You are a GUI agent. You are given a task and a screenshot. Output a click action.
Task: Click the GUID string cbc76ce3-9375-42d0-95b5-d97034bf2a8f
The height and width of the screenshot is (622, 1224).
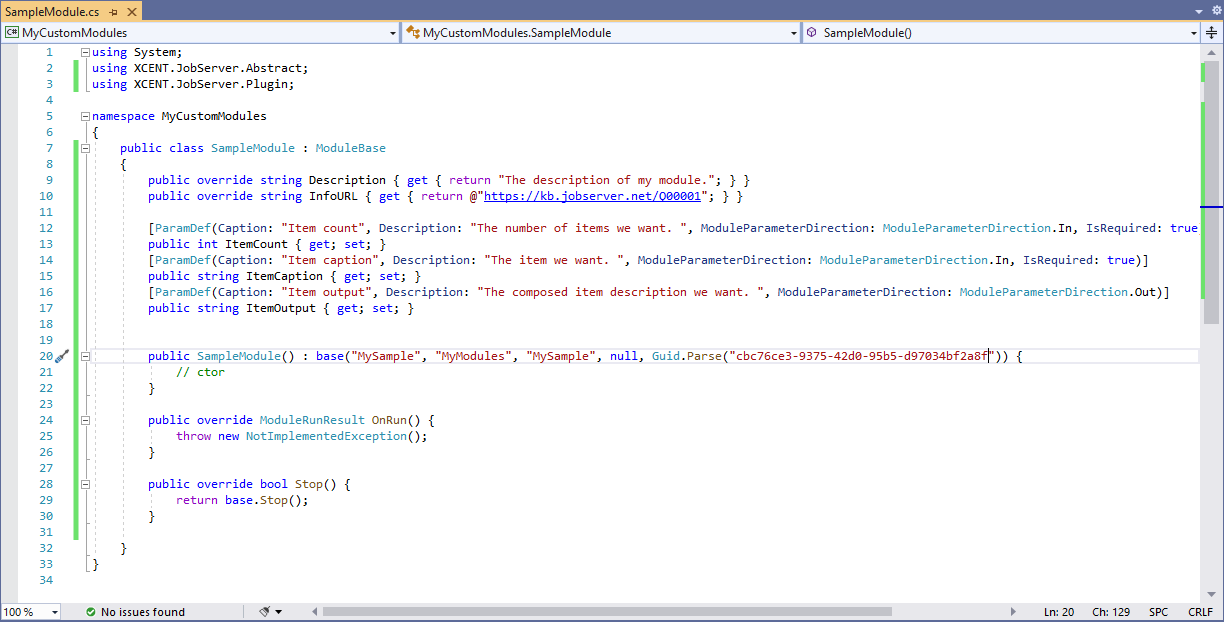click(862, 356)
